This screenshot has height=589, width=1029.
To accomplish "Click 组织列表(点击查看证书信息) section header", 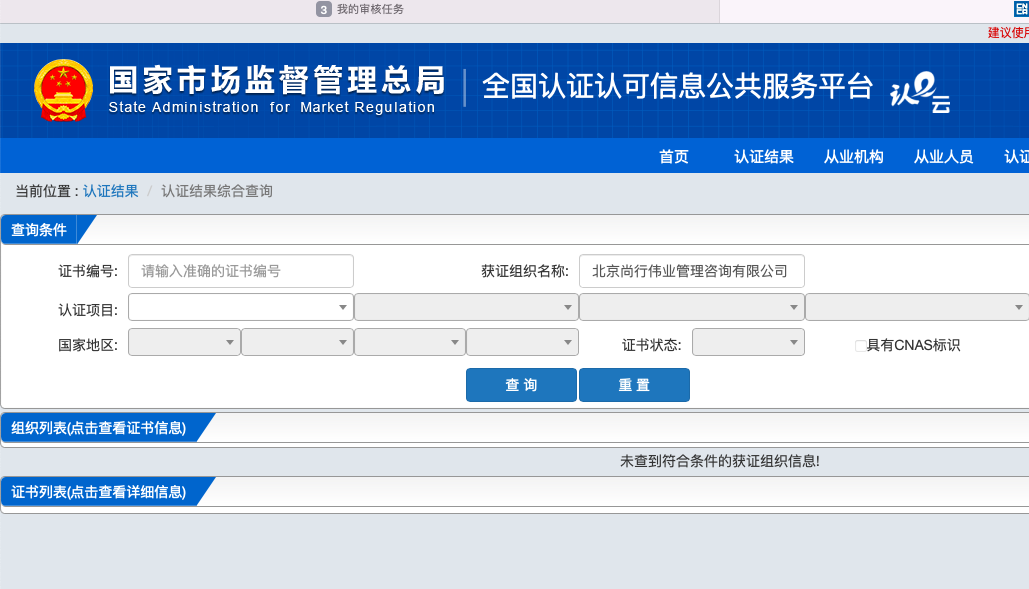I will [98, 428].
